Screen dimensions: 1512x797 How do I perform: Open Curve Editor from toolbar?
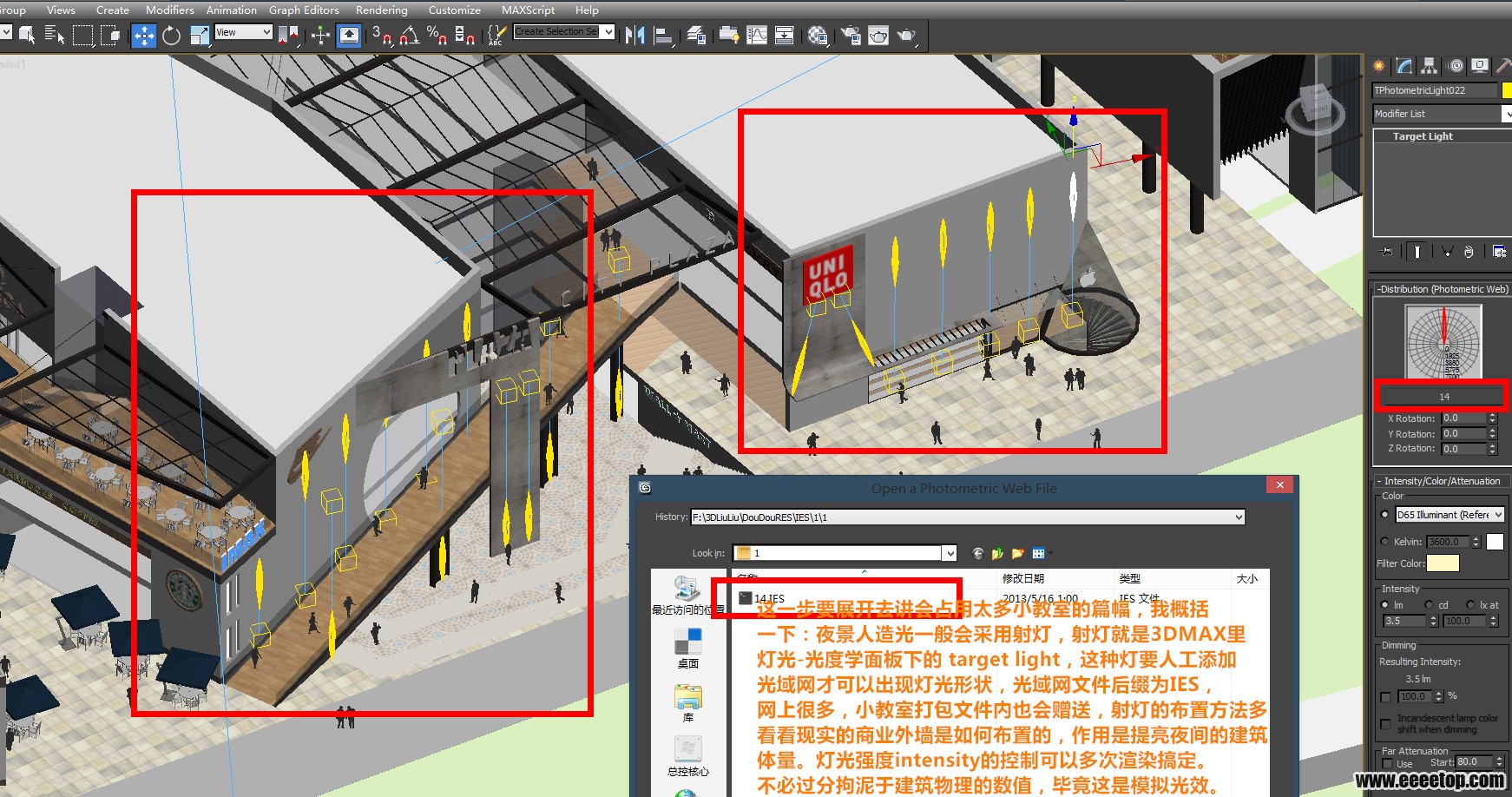[x=757, y=36]
